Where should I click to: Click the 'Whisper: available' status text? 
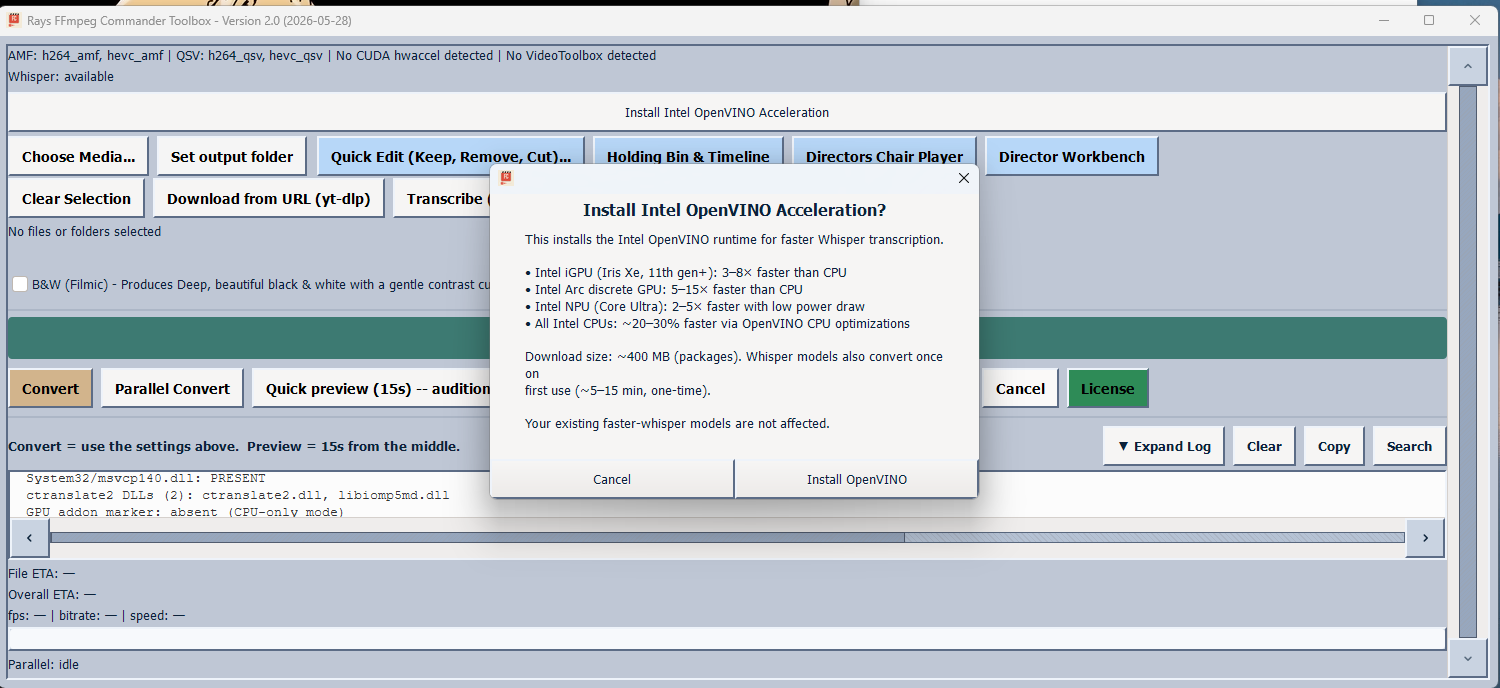[61, 77]
